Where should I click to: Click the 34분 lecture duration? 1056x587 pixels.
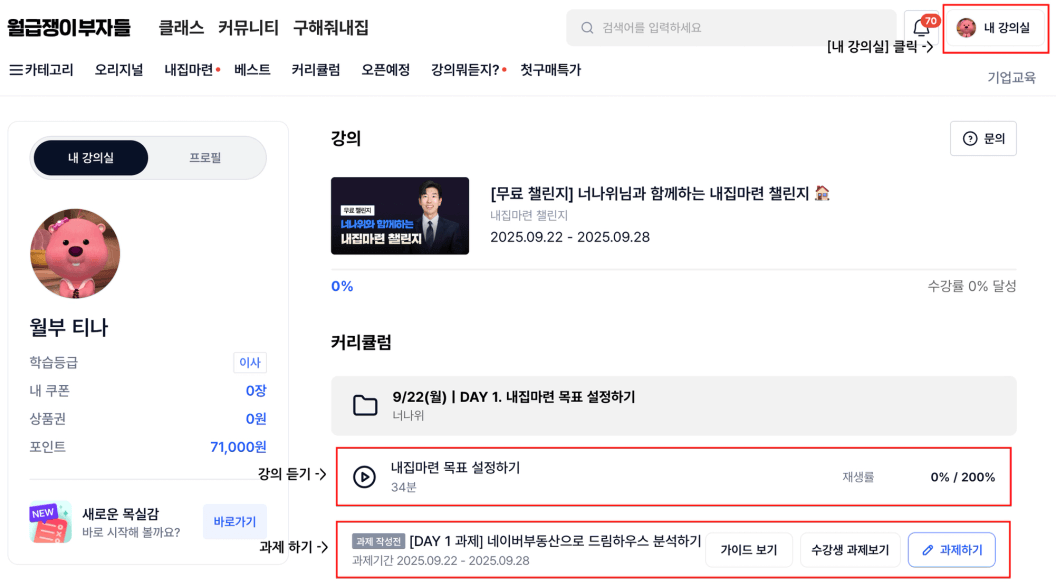(403, 487)
